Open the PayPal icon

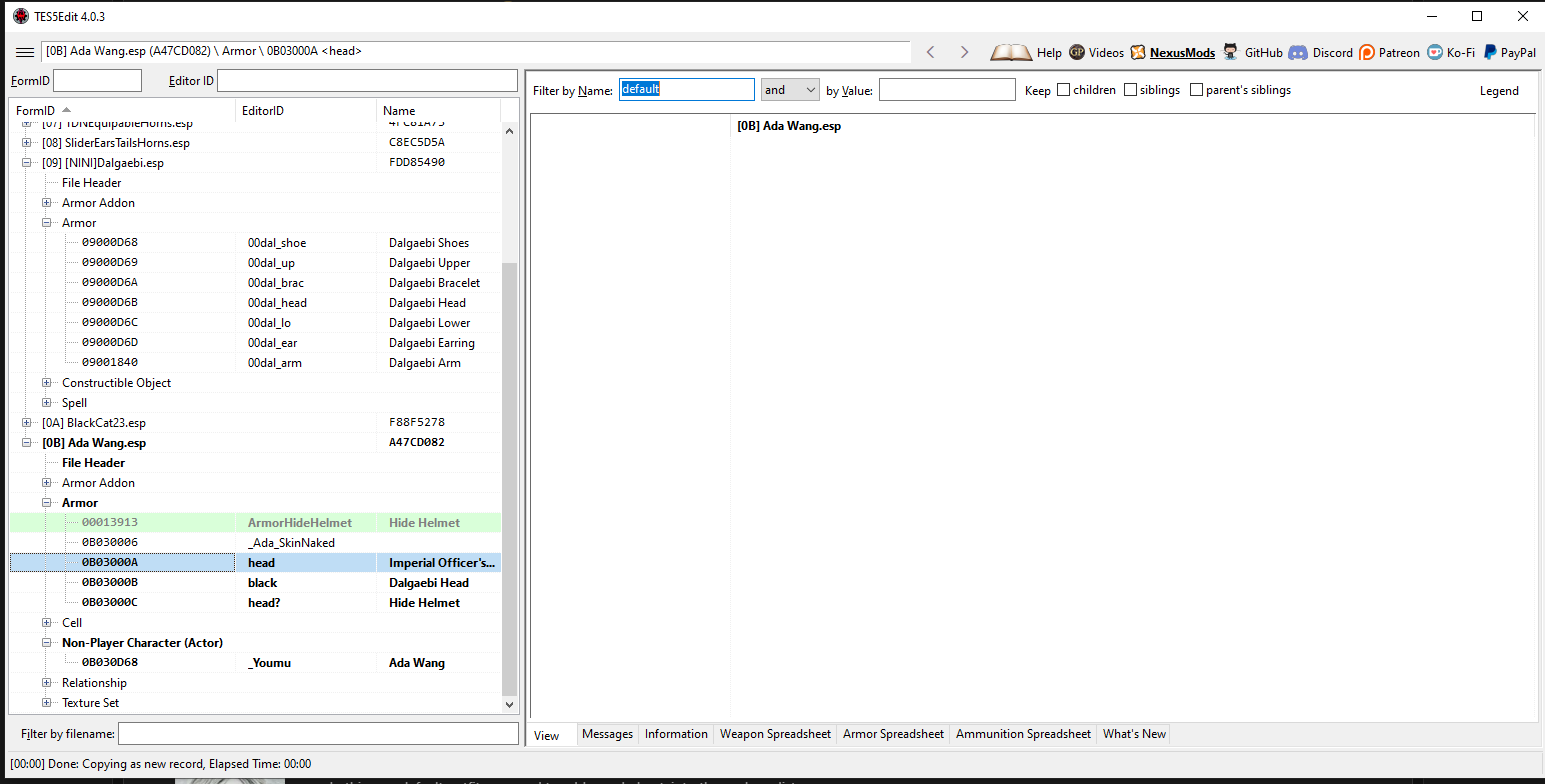click(1490, 52)
